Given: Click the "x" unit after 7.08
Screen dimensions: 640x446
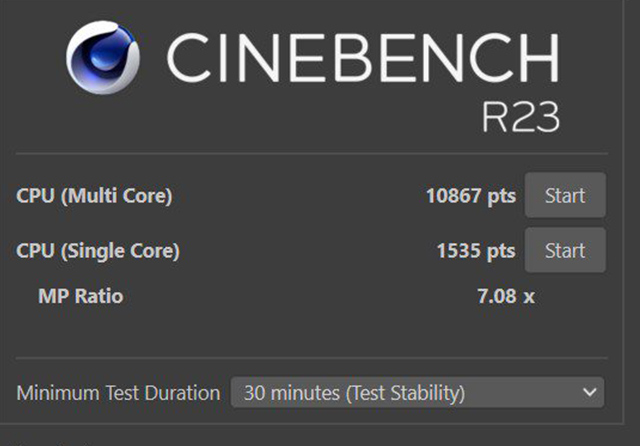Looking at the screenshot, I should click(x=529, y=296).
